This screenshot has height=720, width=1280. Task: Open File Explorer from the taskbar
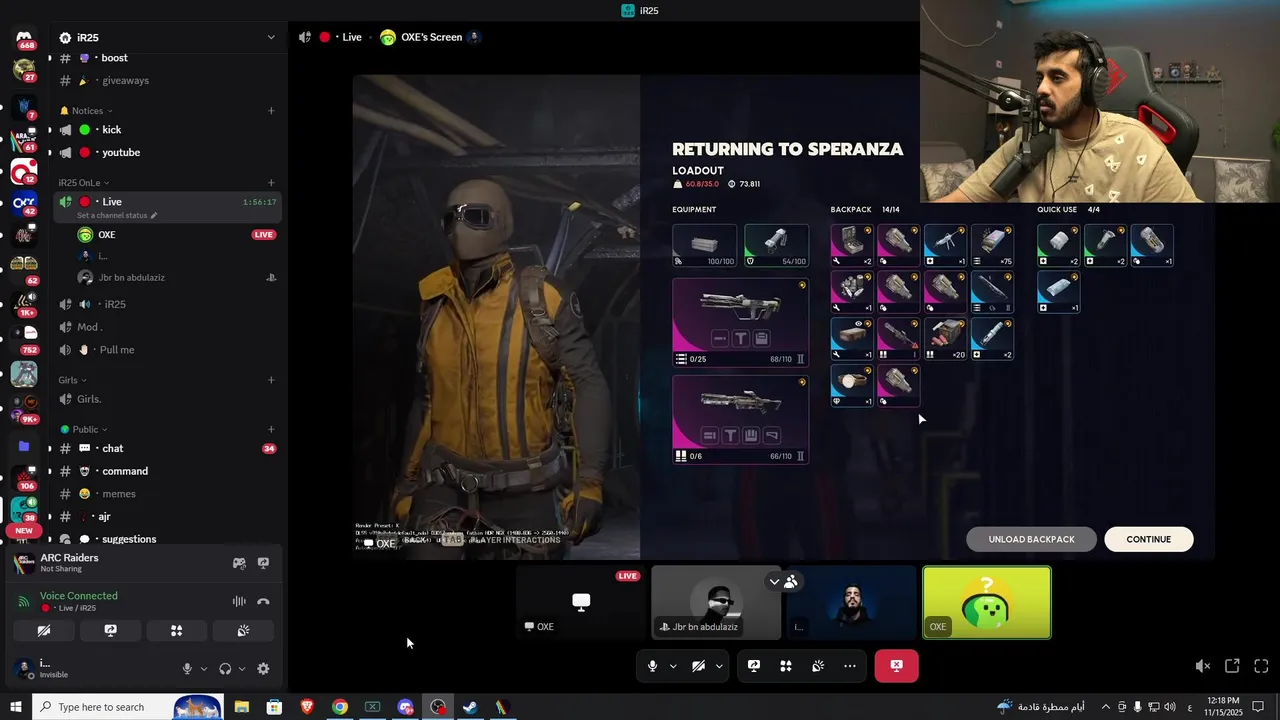point(242,707)
